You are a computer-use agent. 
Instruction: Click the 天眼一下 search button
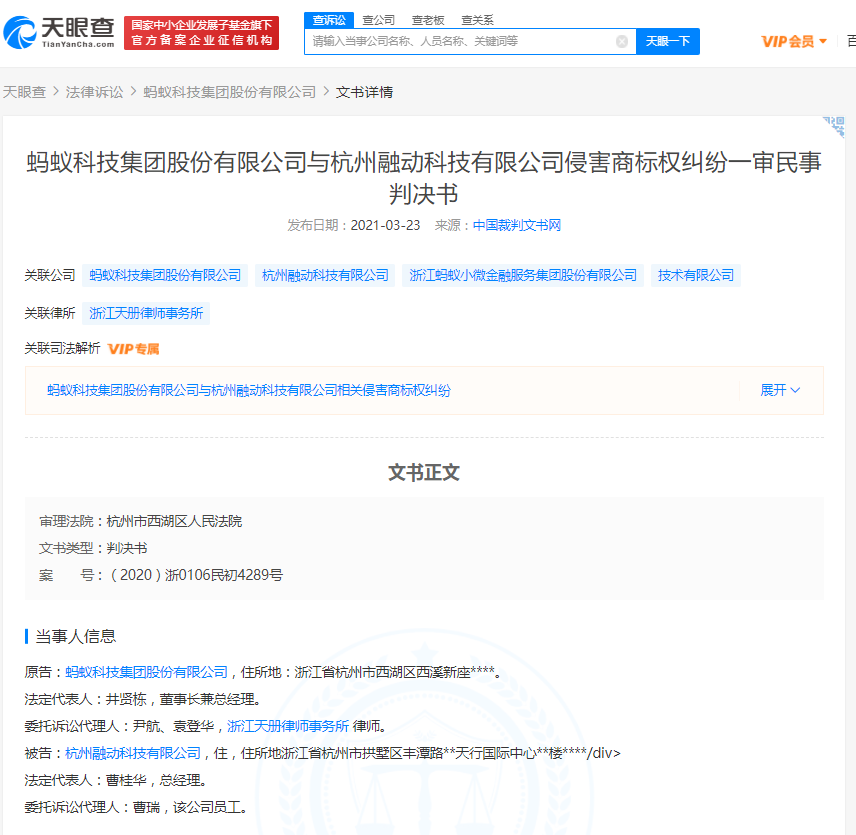[x=668, y=41]
